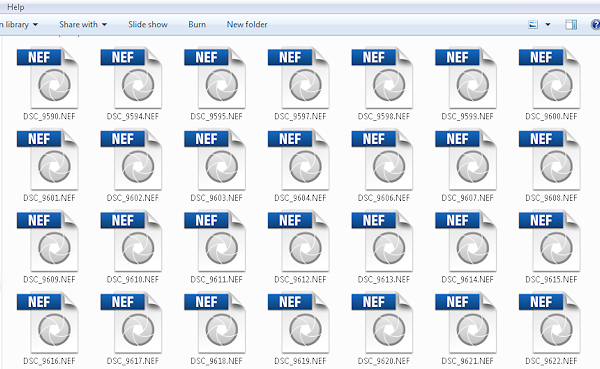Select the DSC_9607.NEF thumbnail

(x=466, y=159)
